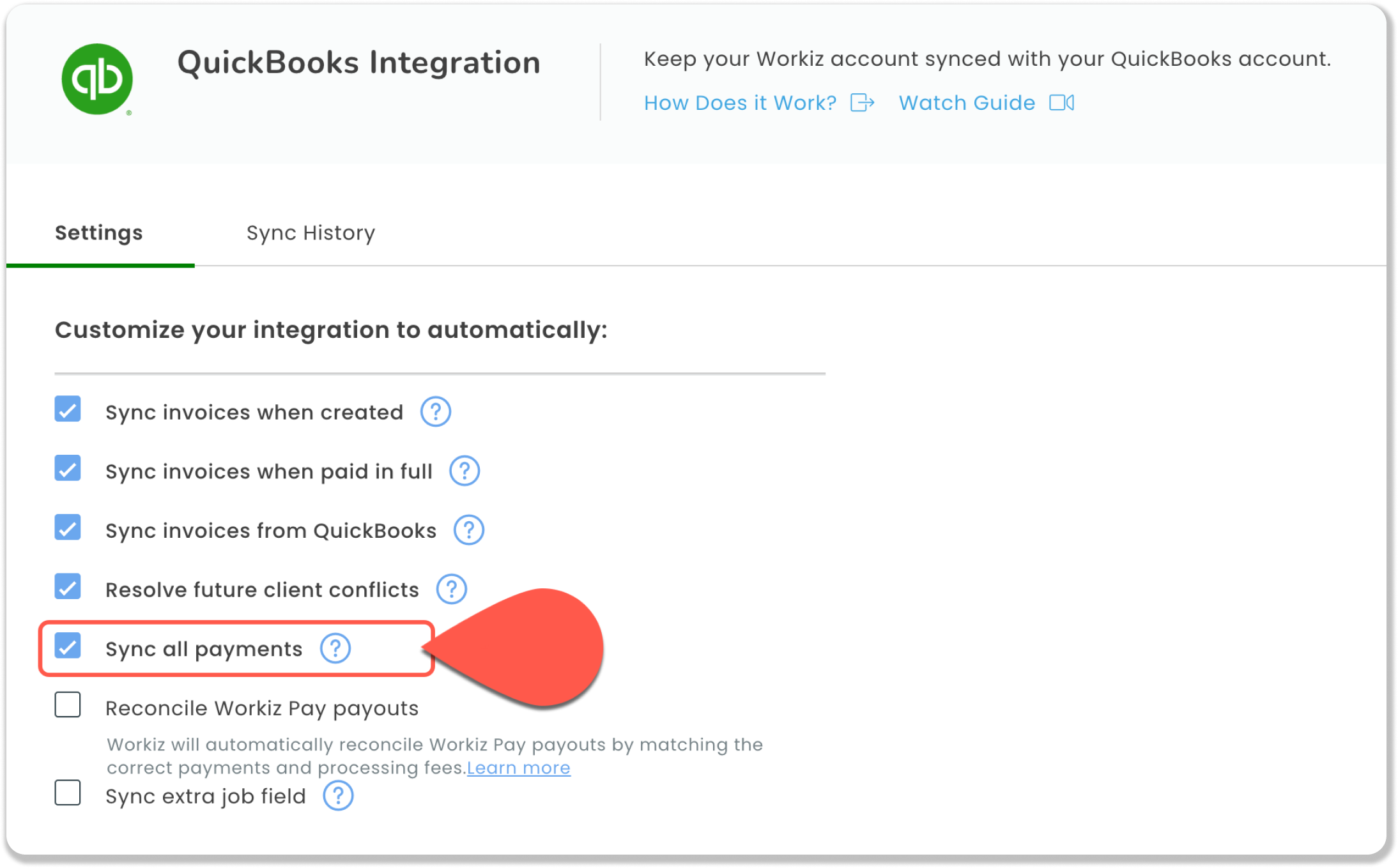Viewport: 1398px width, 868px height.
Task: Click the QuickBooks logo icon
Action: 97,79
